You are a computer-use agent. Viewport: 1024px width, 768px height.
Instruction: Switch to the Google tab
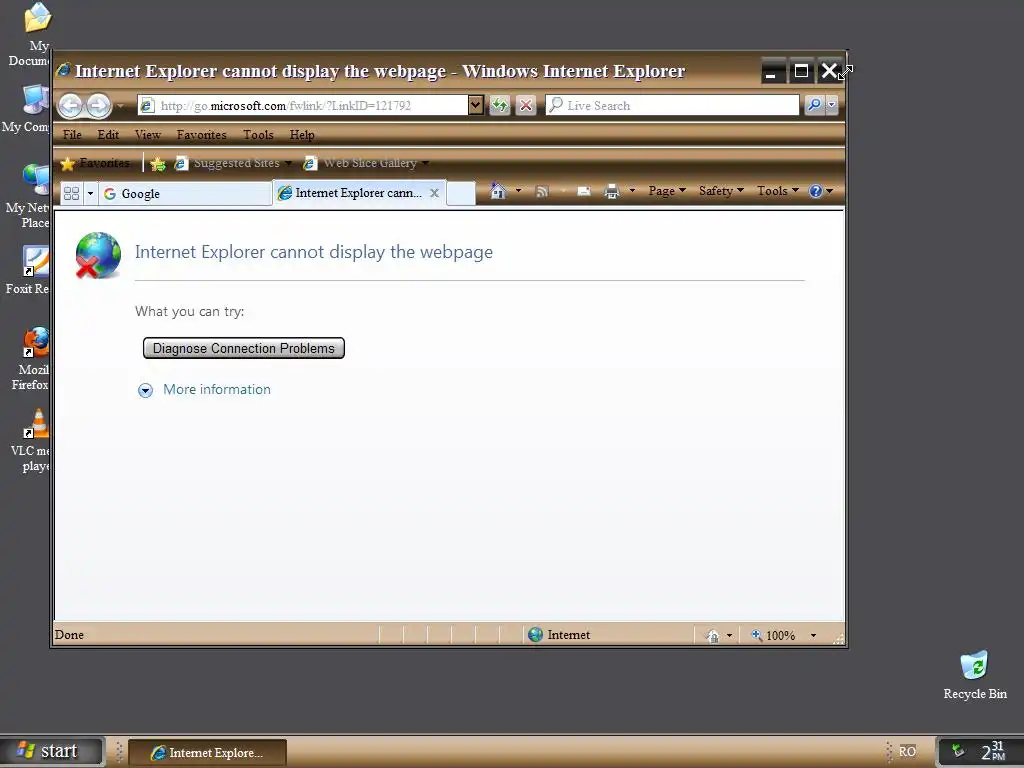(185, 193)
